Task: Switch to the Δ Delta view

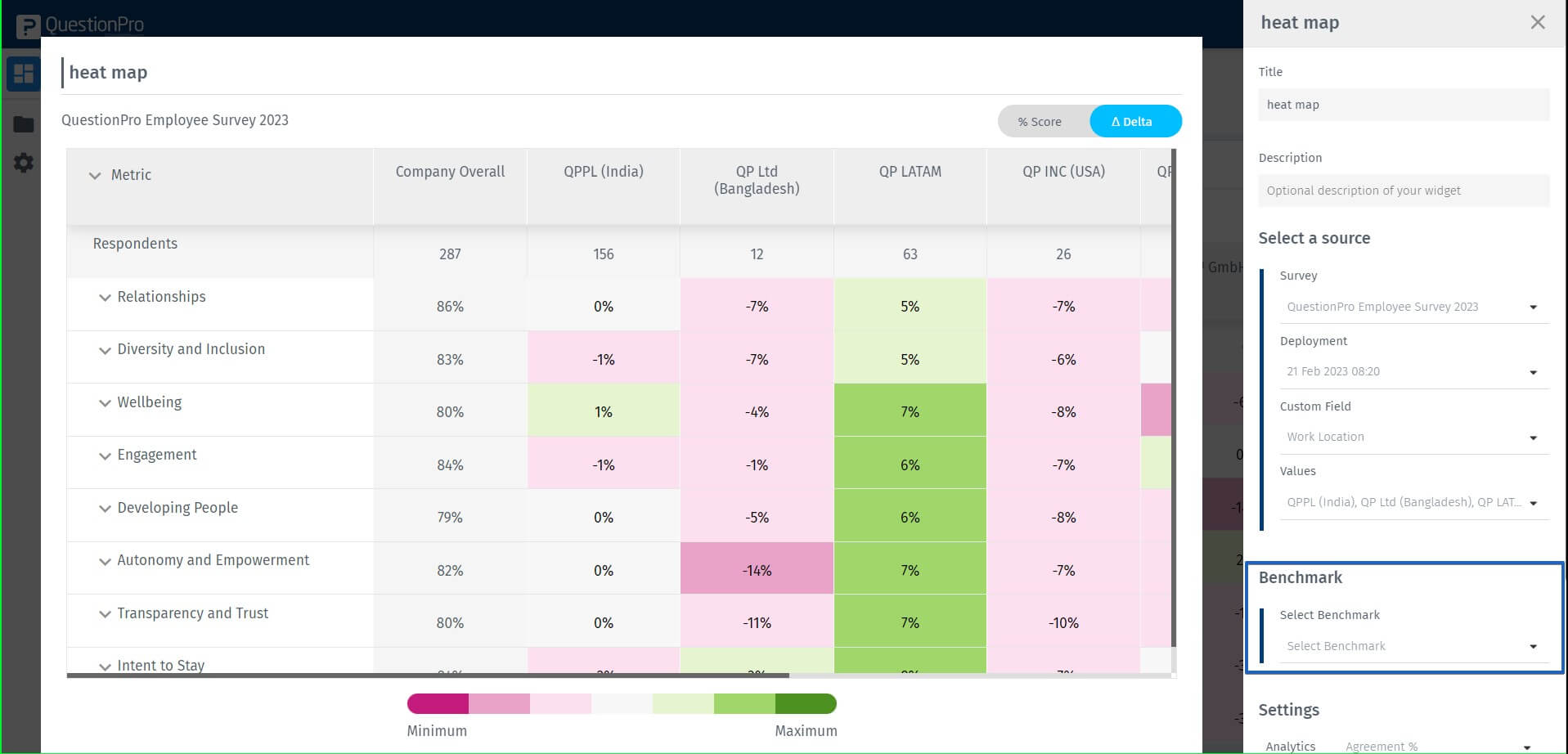Action: pyautogui.click(x=1134, y=121)
